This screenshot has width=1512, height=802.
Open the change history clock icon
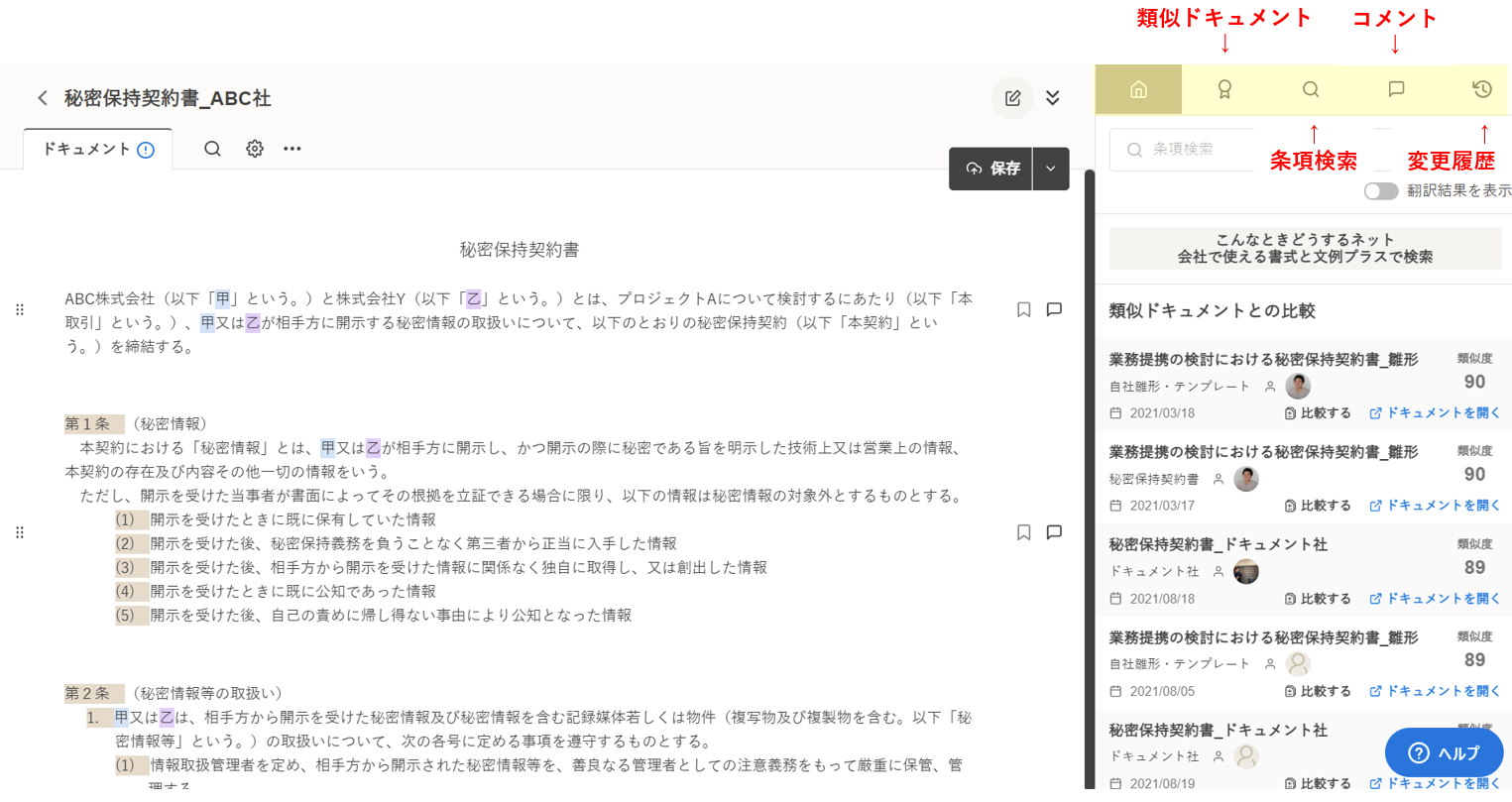pos(1481,89)
